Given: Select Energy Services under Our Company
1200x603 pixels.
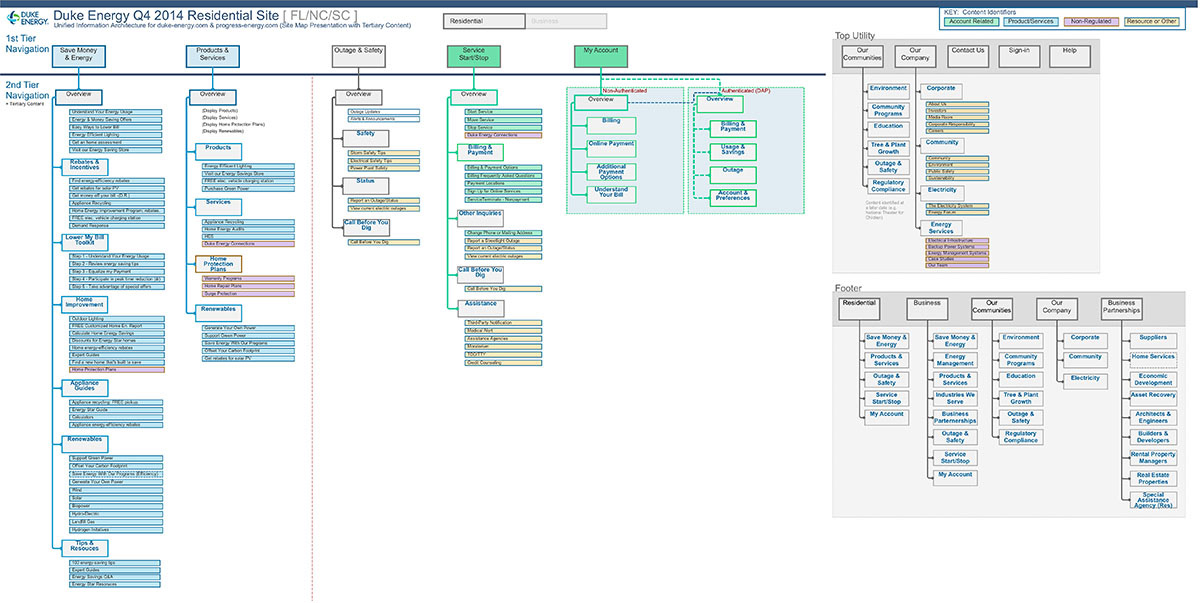Looking at the screenshot, I should pyautogui.click(x=941, y=228).
